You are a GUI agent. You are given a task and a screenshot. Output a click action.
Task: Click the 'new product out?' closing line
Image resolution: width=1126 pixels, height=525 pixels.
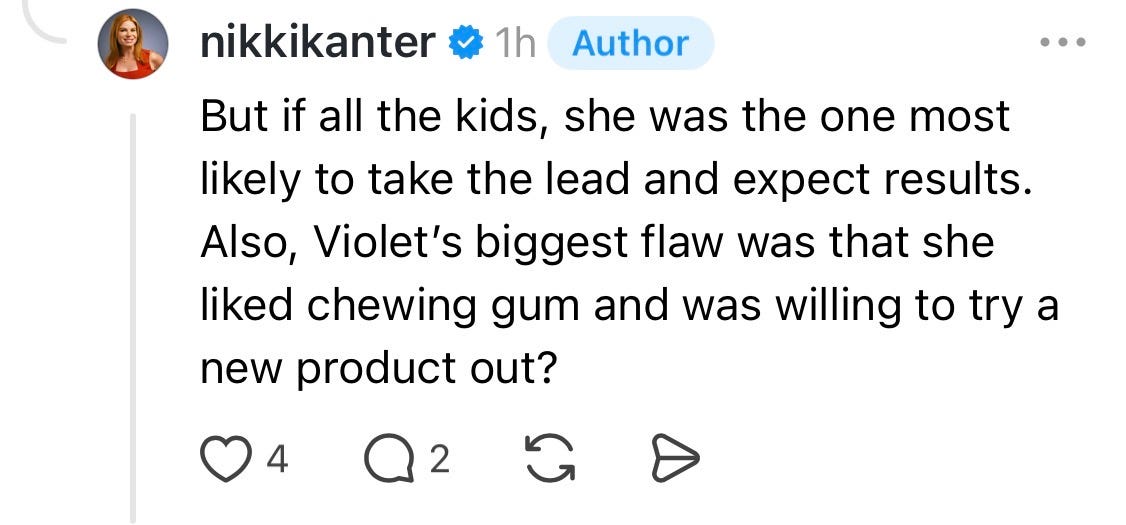(378, 368)
